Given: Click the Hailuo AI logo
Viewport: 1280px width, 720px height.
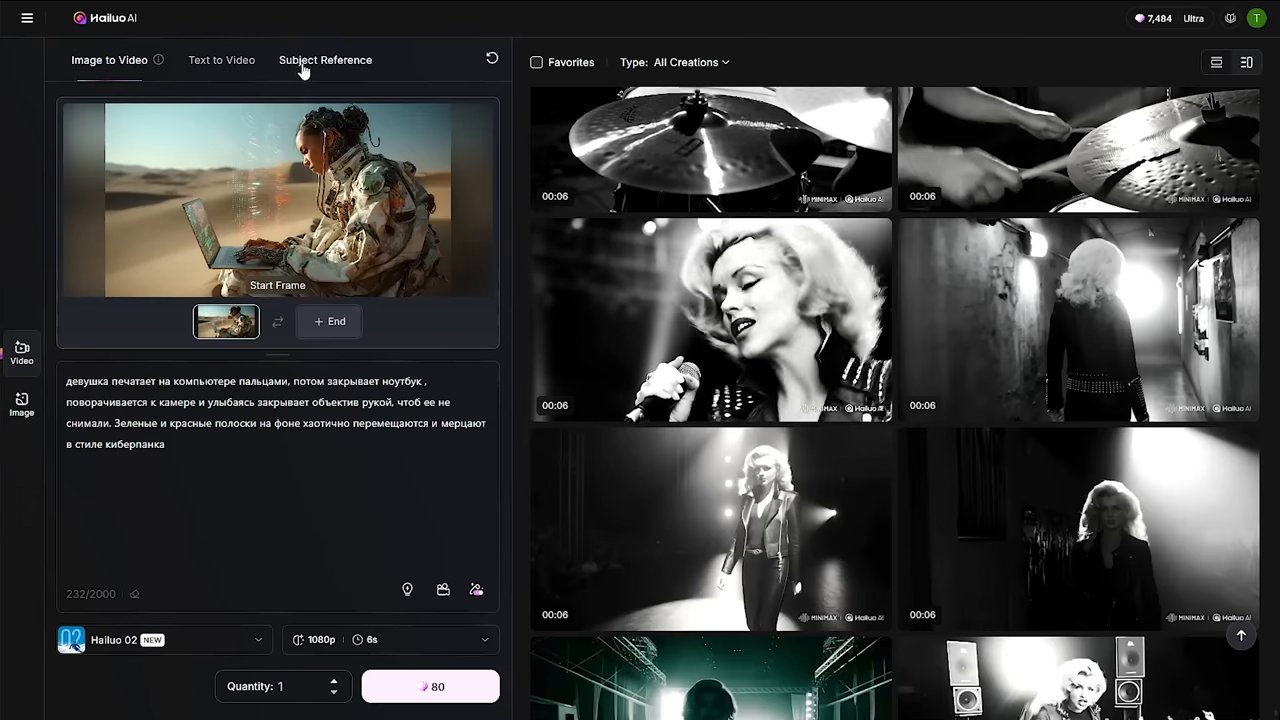Looking at the screenshot, I should pos(105,18).
